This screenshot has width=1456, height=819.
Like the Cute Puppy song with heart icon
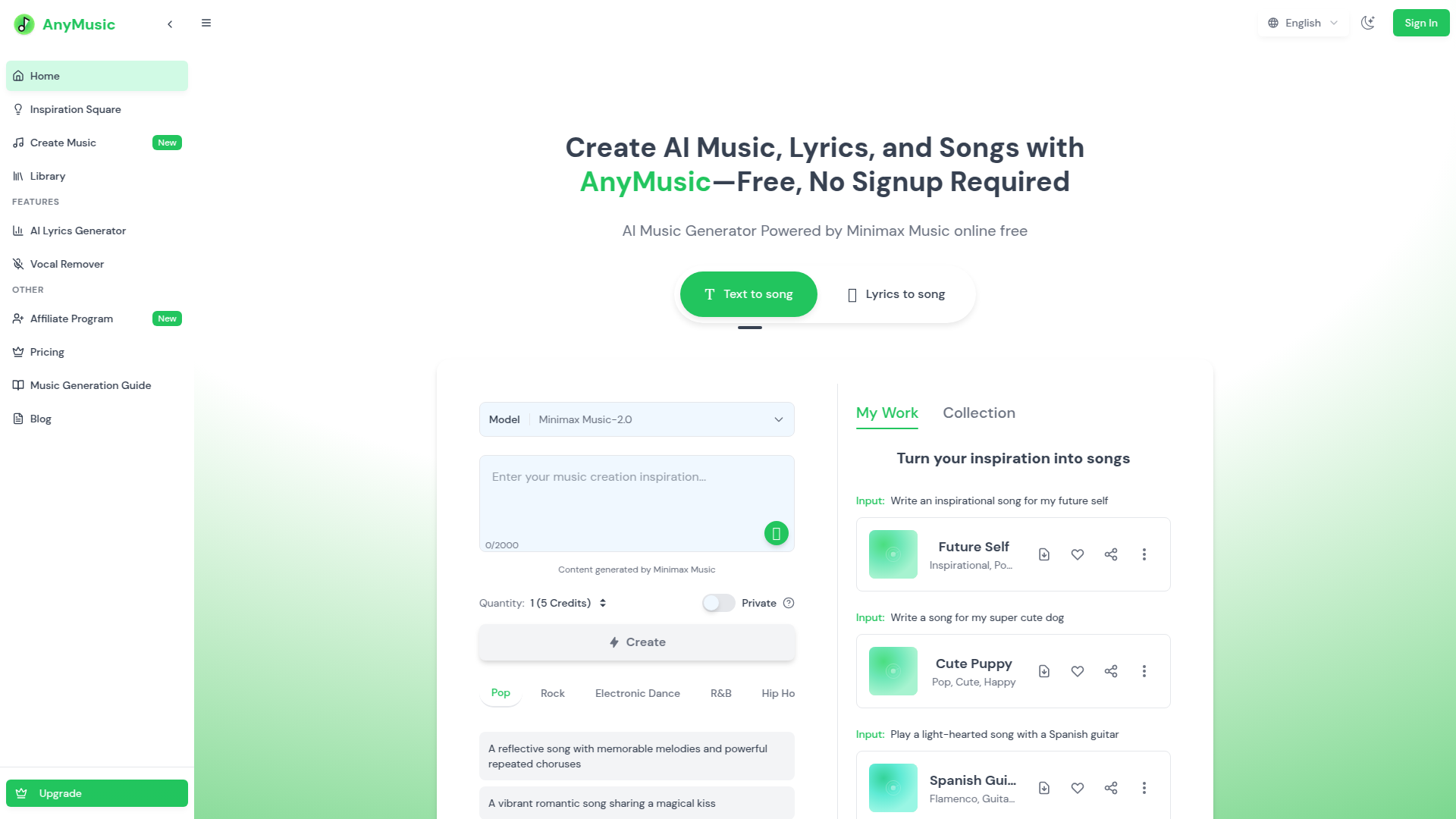coord(1078,671)
